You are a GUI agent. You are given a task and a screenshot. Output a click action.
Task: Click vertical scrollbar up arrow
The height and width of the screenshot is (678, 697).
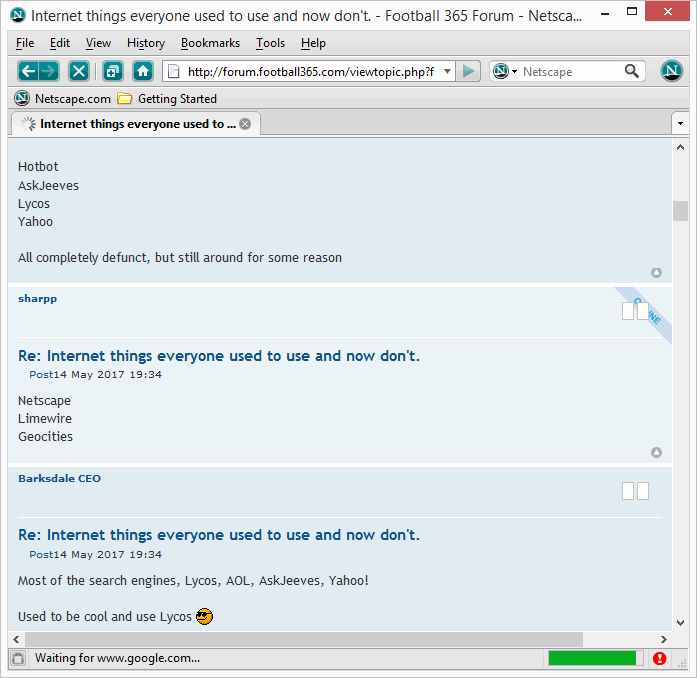click(x=680, y=147)
